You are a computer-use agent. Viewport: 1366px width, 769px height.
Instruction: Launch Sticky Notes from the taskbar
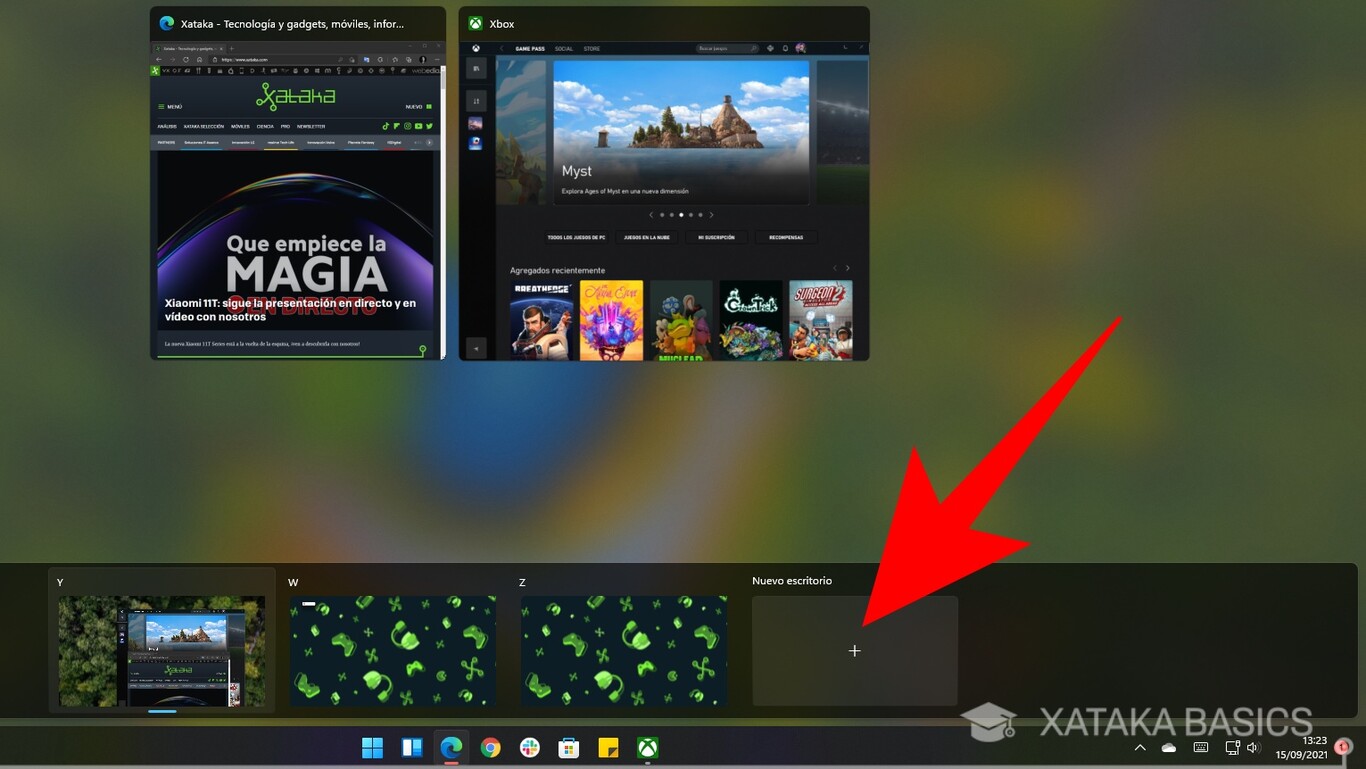(608, 748)
